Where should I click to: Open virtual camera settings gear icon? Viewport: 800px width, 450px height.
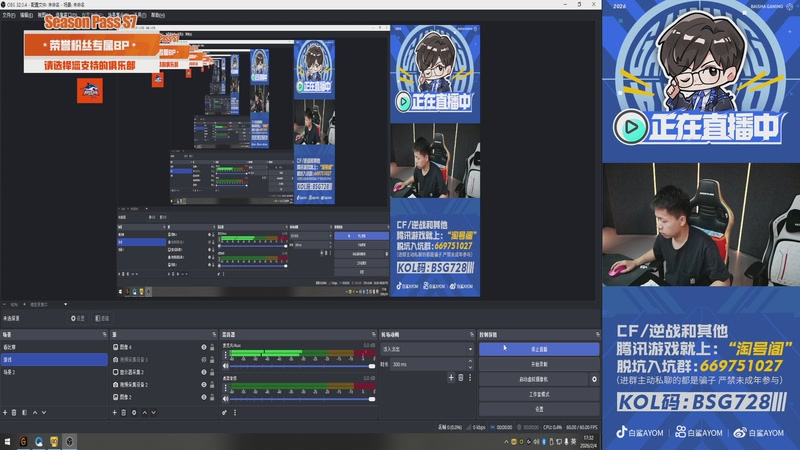[x=594, y=379]
